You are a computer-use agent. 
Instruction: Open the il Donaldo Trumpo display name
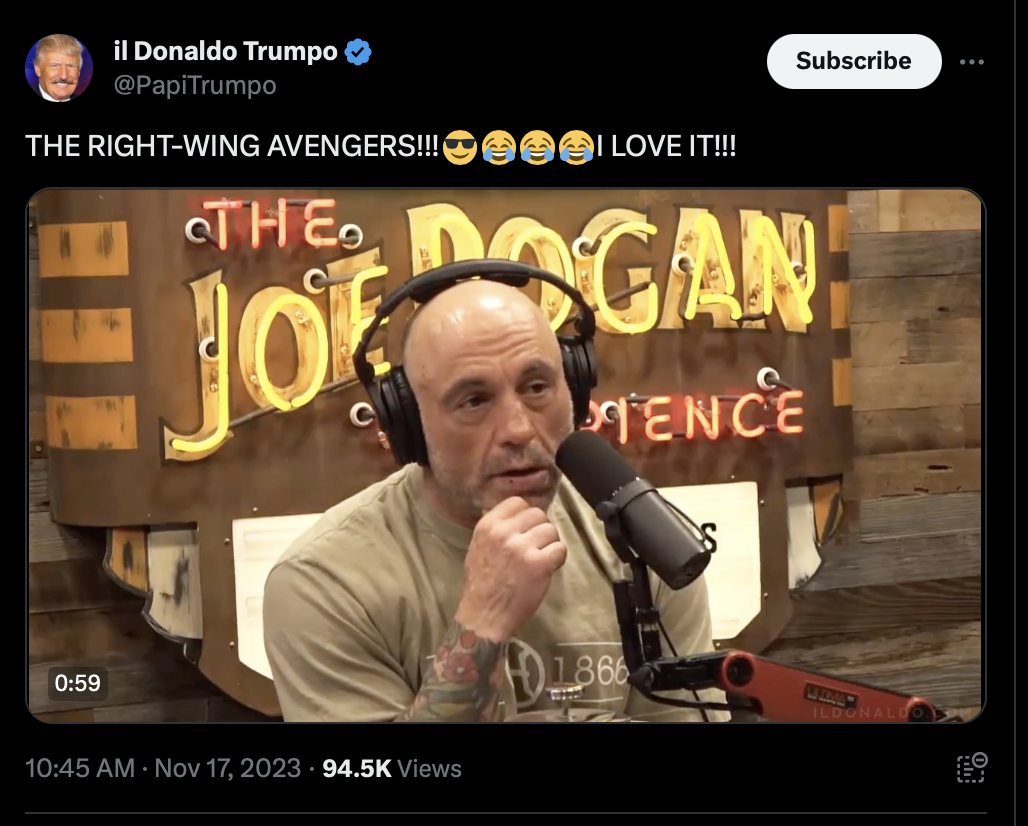226,51
